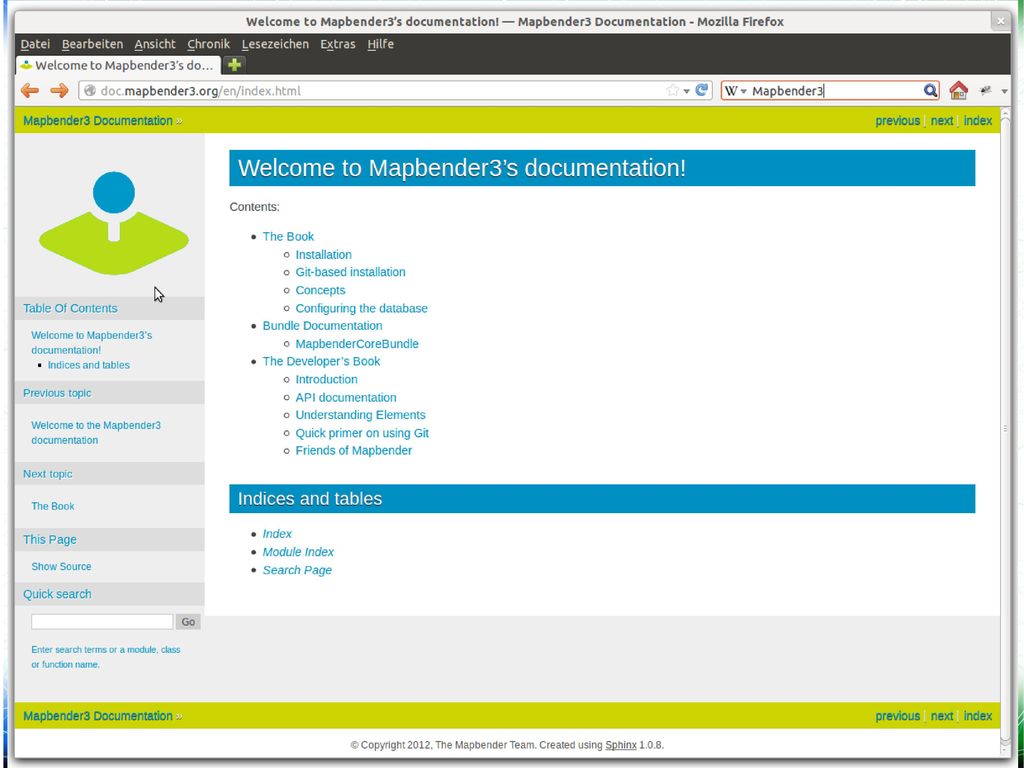Open the Extras menu
The image size is (1024, 768).
(338, 44)
